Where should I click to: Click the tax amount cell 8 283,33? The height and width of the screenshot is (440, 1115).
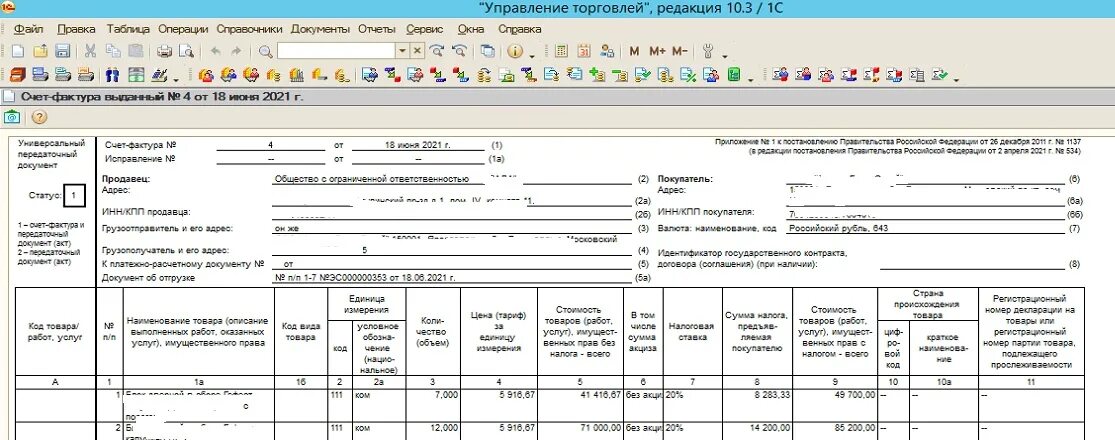pyautogui.click(x=757, y=405)
